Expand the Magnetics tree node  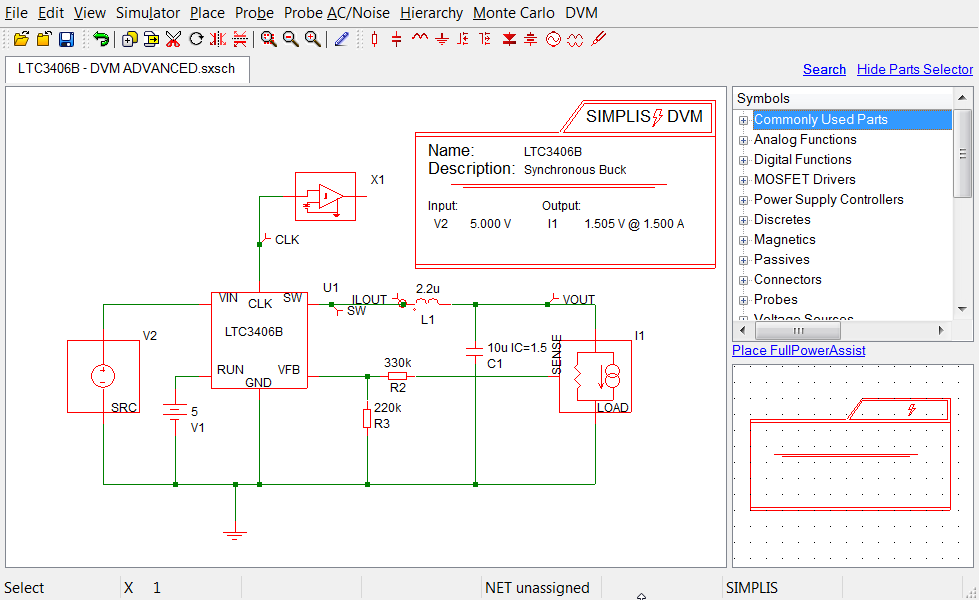coord(743,240)
